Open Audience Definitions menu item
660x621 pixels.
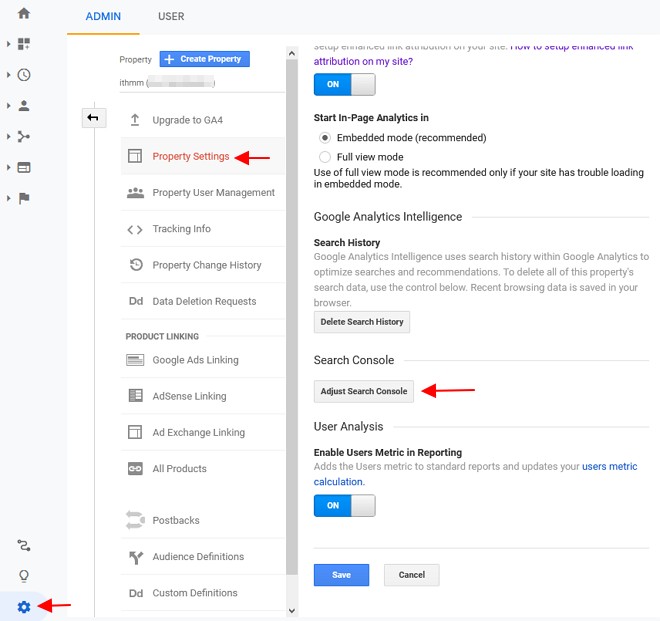click(202, 557)
